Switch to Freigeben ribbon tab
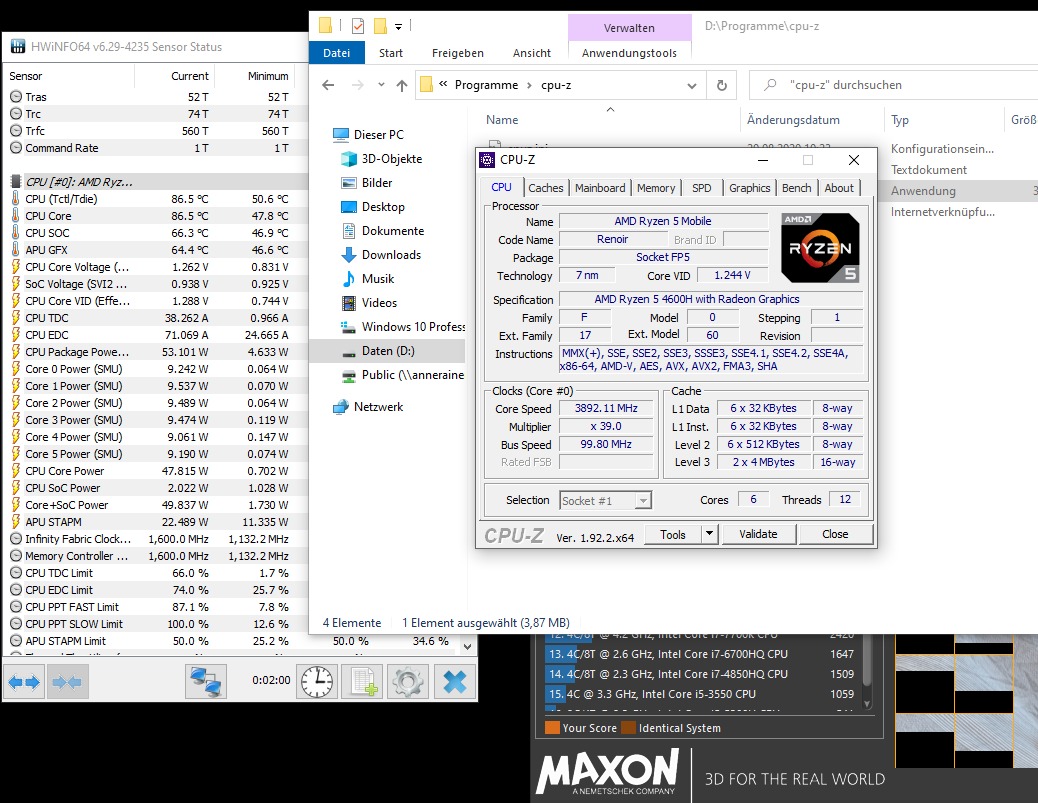Viewport: 1038px width, 803px height. [x=457, y=53]
